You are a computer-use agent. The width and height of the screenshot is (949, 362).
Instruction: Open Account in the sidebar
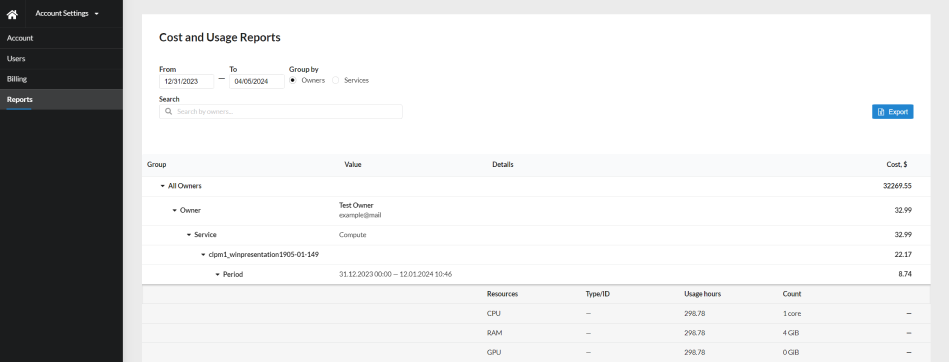61,38
